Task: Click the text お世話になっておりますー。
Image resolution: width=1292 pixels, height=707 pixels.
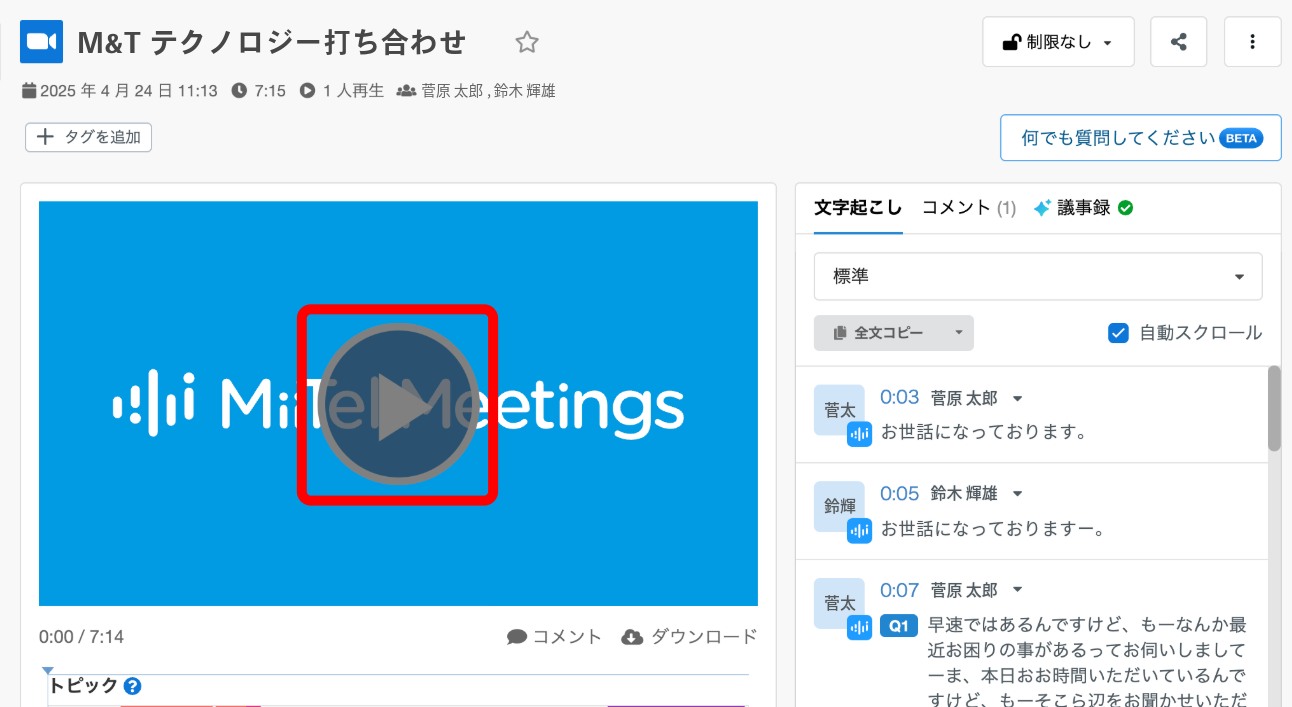Action: (993, 530)
